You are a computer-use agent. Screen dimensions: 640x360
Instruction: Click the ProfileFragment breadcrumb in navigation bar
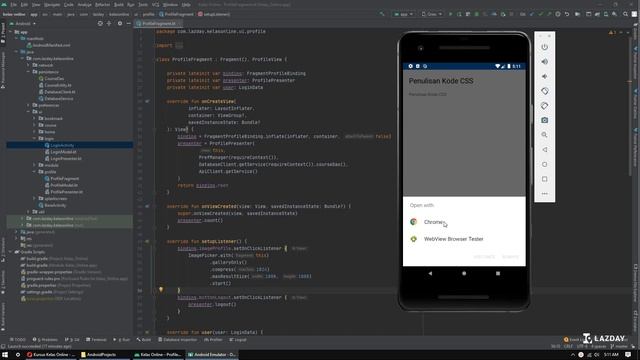(x=176, y=14)
